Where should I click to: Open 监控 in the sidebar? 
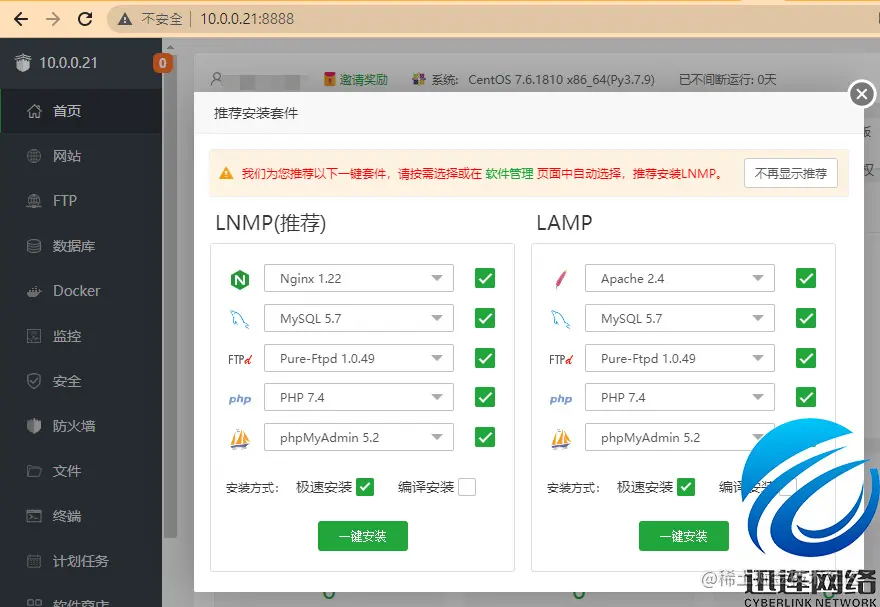pos(81,336)
